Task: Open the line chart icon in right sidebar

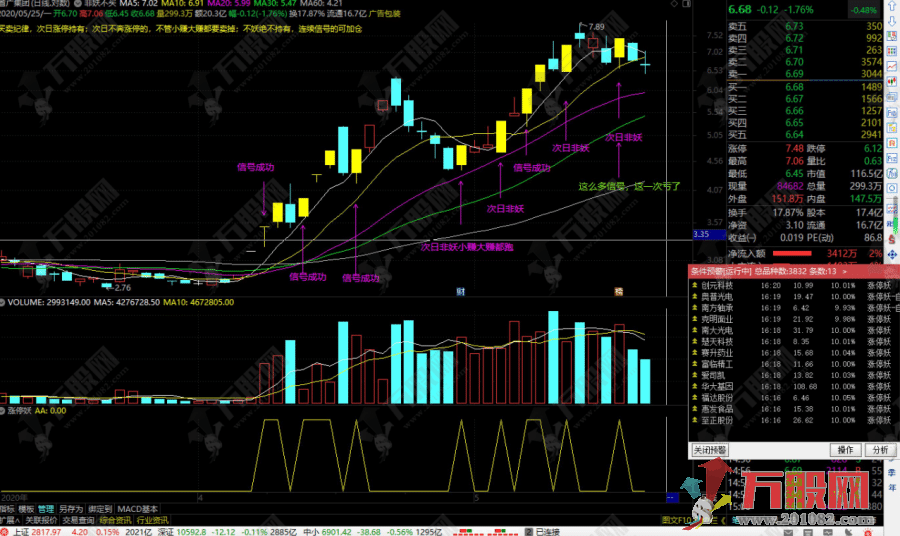Action: click(x=892, y=67)
